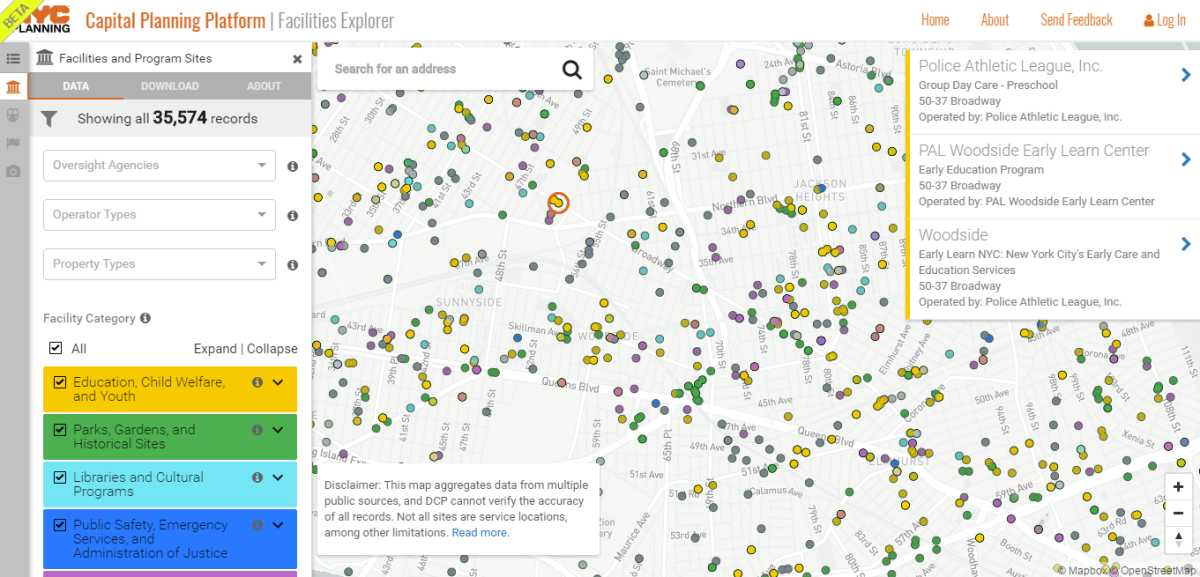Open the About menu item in header
This screenshot has width=1200, height=577.
[x=994, y=20]
